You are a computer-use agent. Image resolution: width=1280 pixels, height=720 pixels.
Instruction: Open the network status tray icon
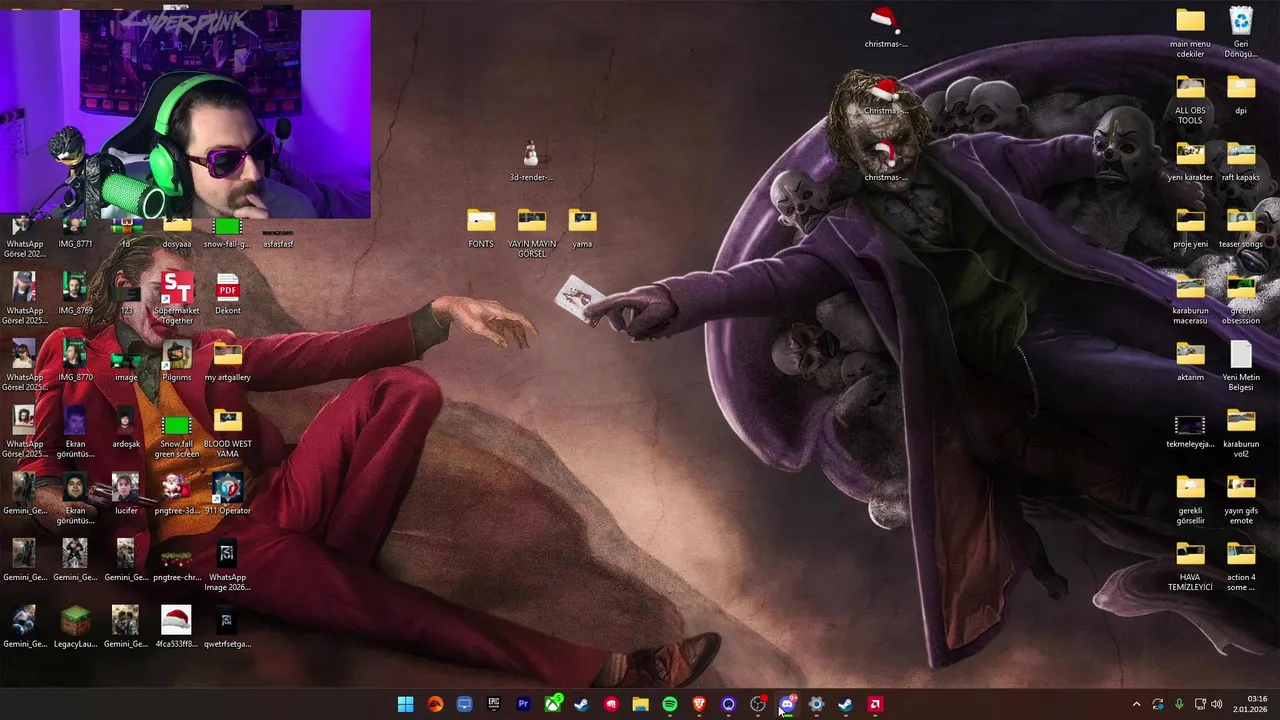[x=1200, y=704]
